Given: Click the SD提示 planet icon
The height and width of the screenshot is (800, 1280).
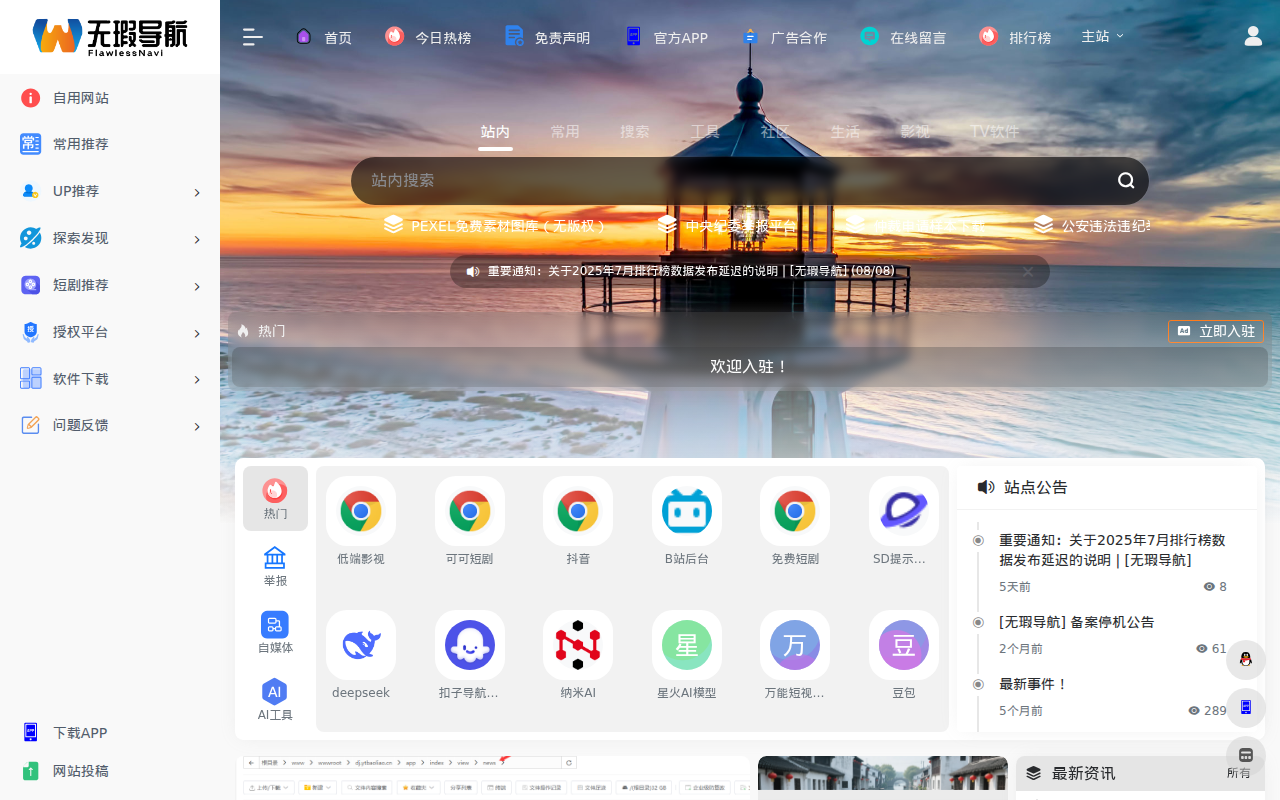Looking at the screenshot, I should 903,511.
